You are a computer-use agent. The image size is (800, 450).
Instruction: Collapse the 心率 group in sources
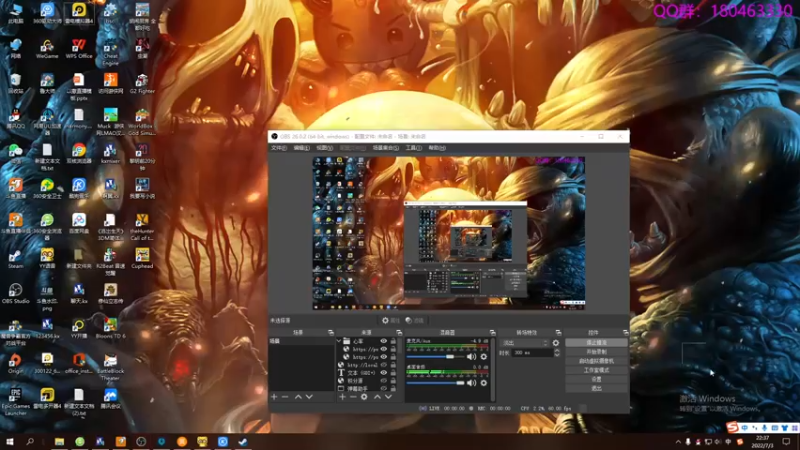point(339,341)
